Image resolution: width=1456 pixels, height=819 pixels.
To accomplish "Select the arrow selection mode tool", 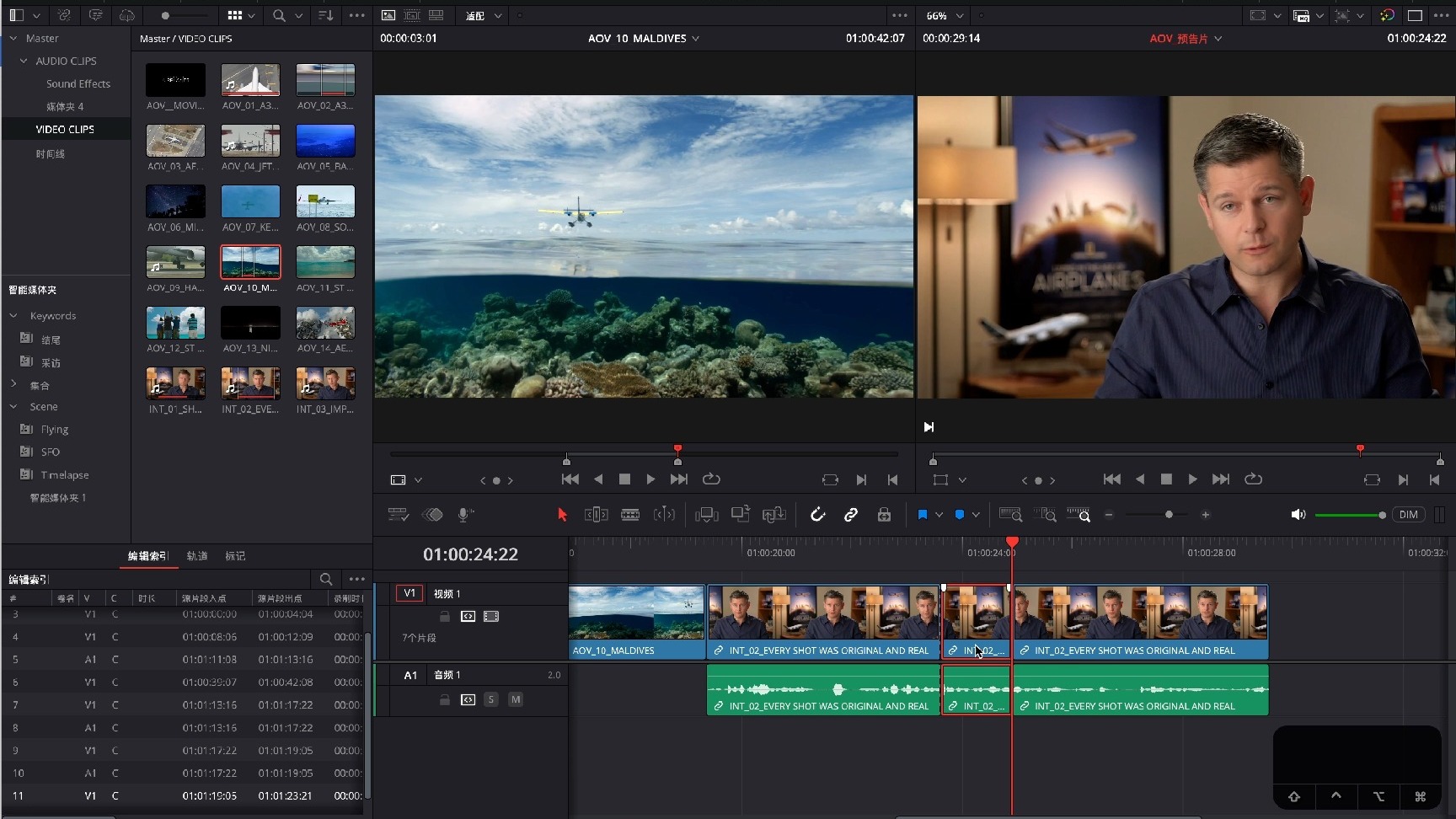I will click(x=562, y=515).
